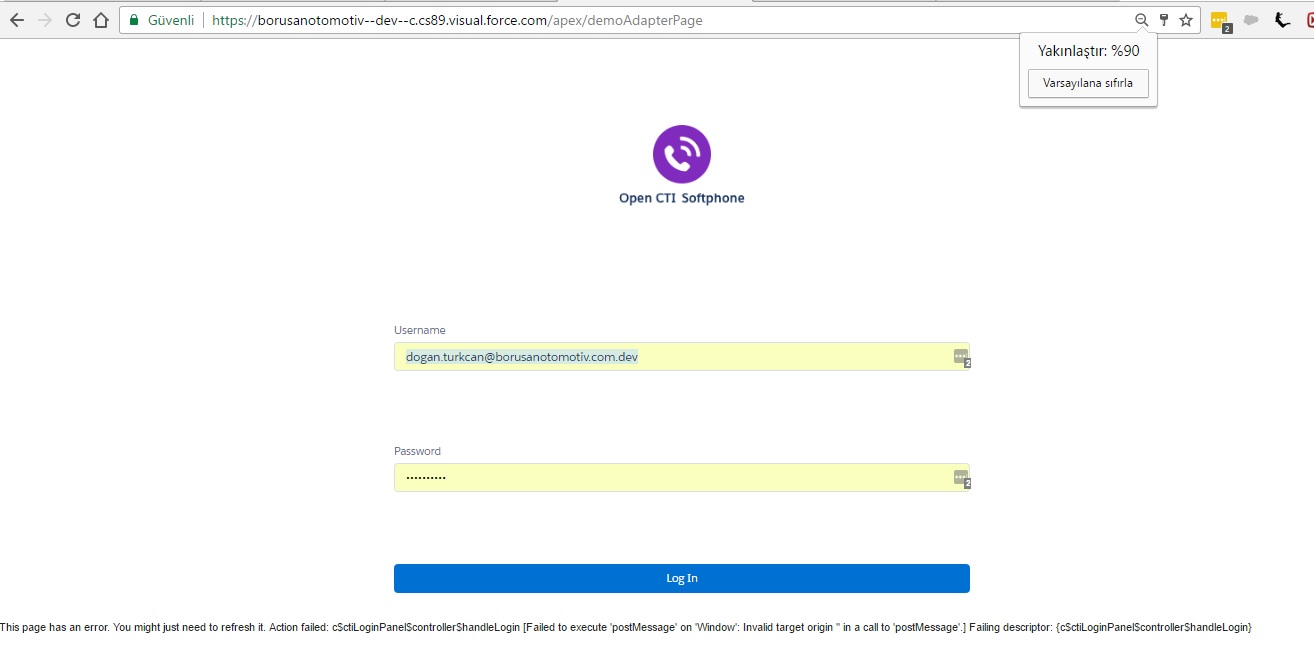Viewport: 1314px width, 668px height.
Task: Click the purple Open CTI Softphone logo
Action: point(681,153)
